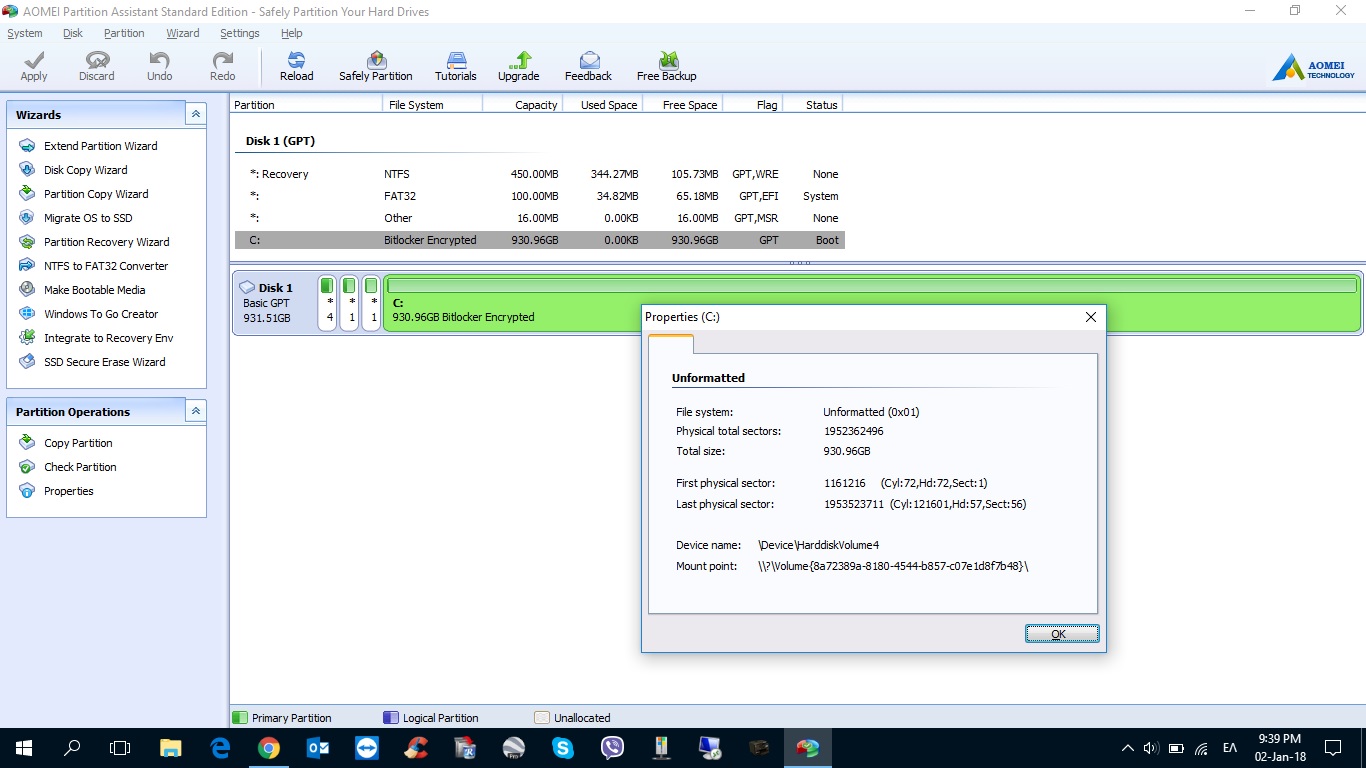Screen dimensions: 1366x768
Task: Open the Make Bootable Media wizard
Action: pos(94,290)
